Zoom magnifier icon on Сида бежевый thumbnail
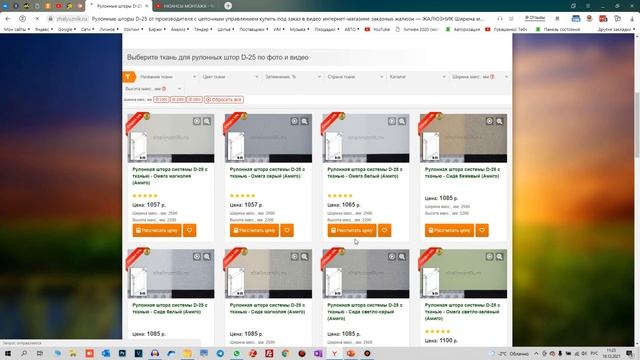 pyautogui.click(x=500, y=121)
